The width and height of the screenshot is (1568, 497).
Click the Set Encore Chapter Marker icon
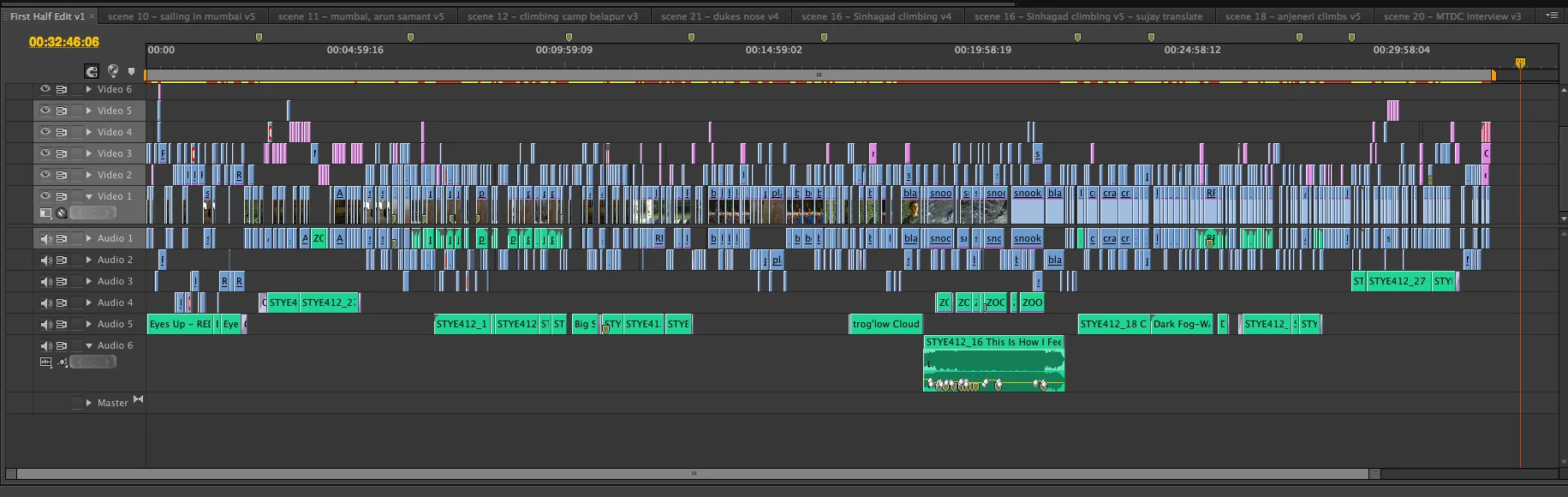112,71
